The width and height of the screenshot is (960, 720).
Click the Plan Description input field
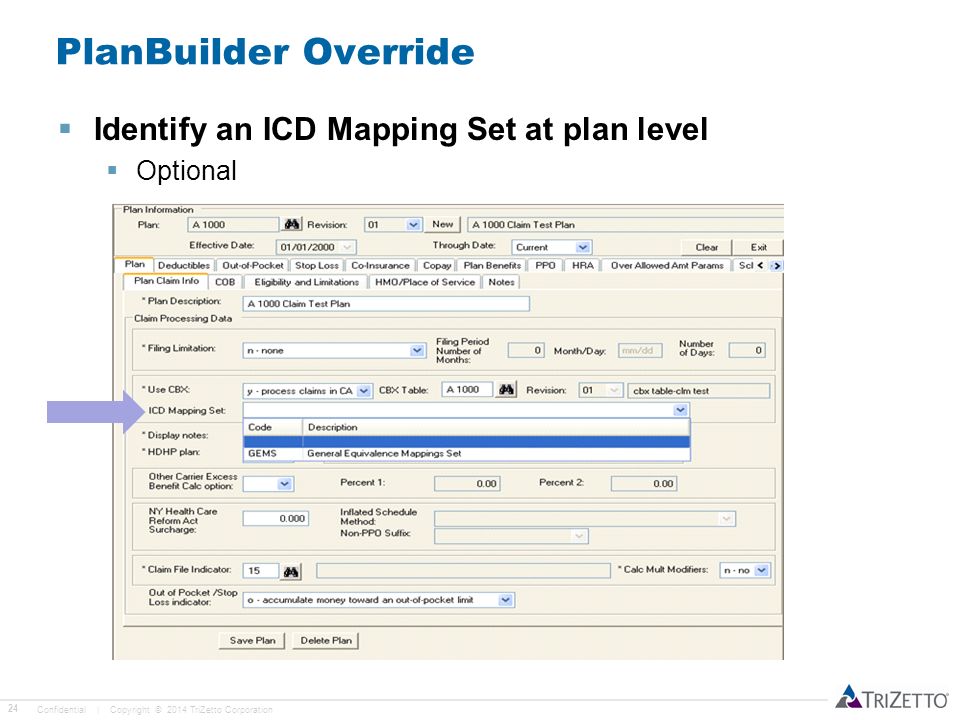coord(386,304)
